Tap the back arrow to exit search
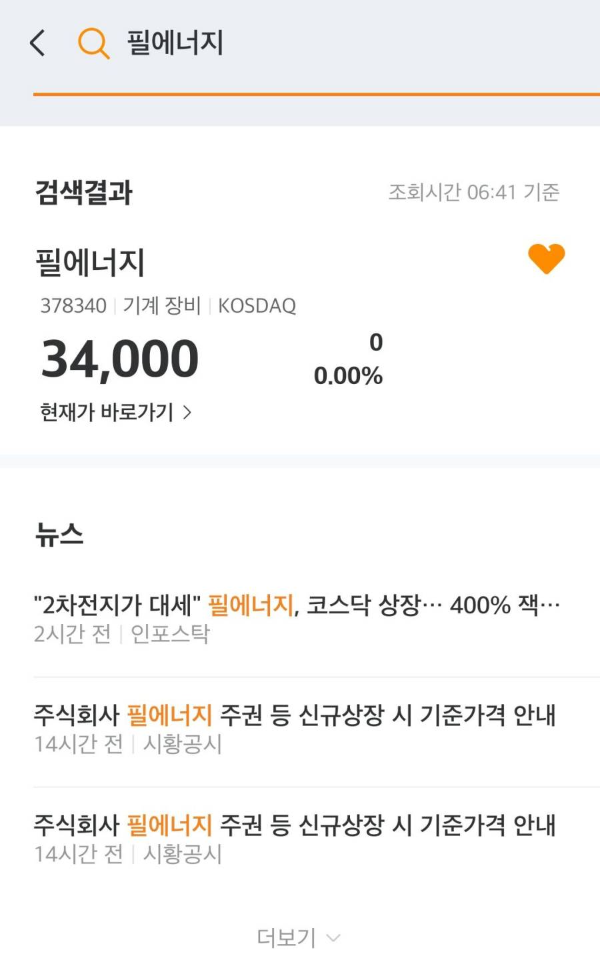This screenshot has width=600, height=974. tap(35, 43)
